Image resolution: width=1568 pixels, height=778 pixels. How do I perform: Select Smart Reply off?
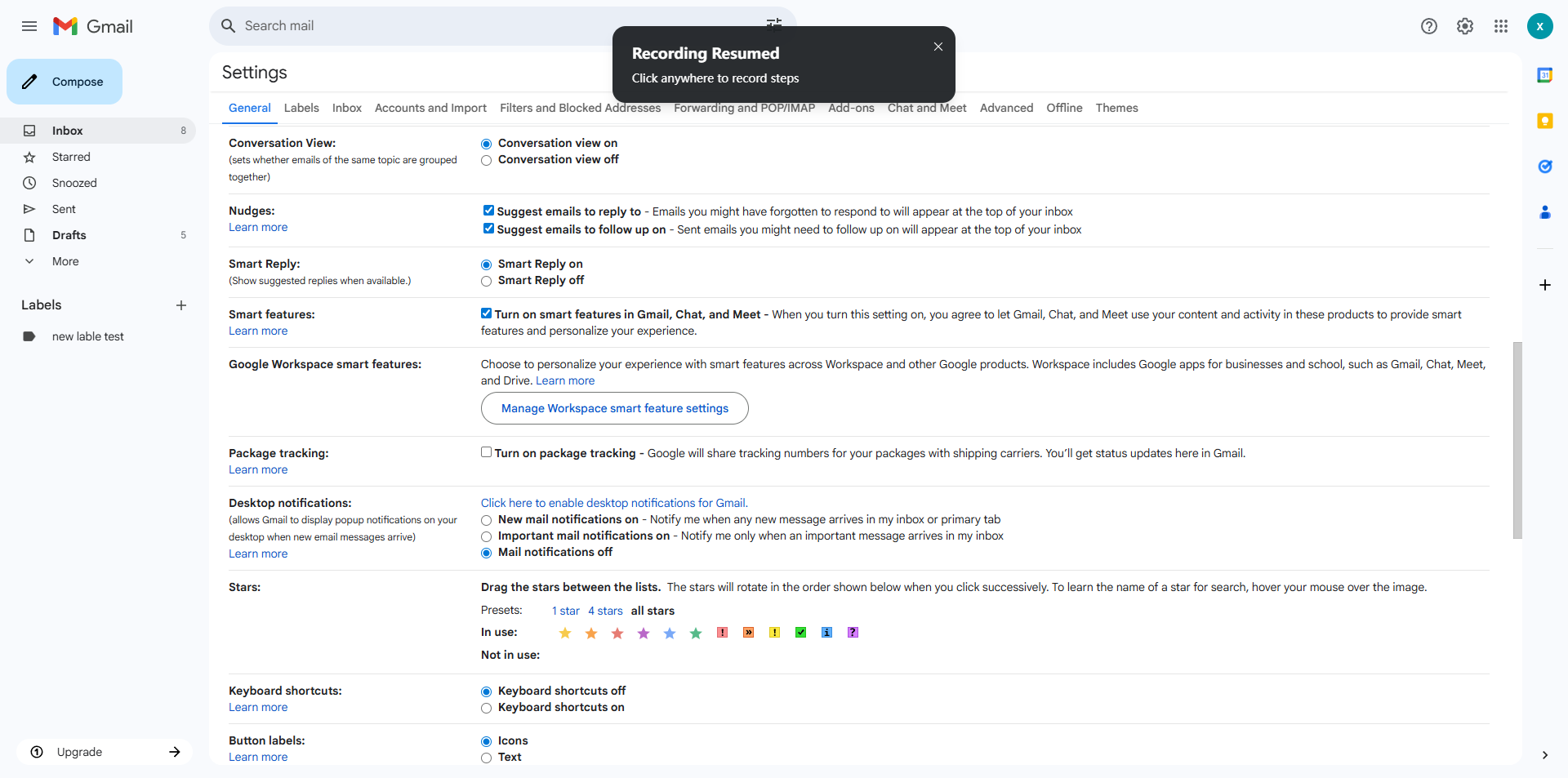[487, 281]
